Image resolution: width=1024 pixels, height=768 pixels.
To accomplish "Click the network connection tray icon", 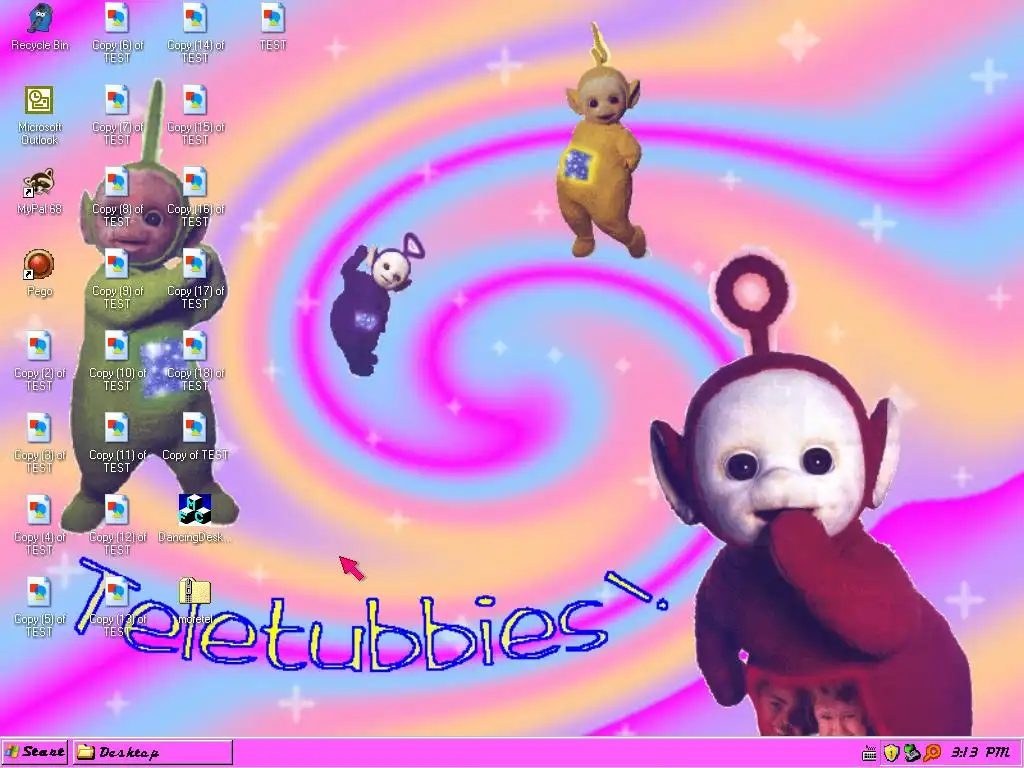I will 912,753.
